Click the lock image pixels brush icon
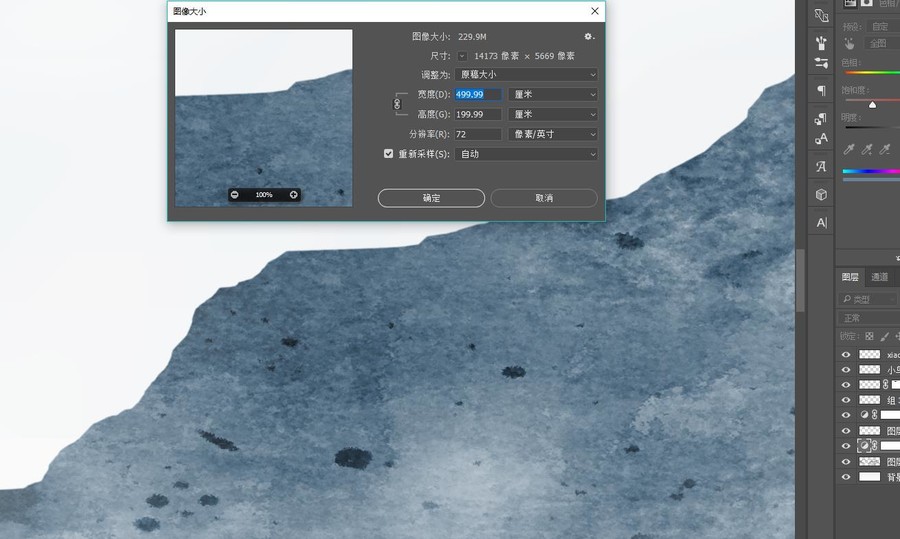Viewport: 900px width, 539px height. 885,336
